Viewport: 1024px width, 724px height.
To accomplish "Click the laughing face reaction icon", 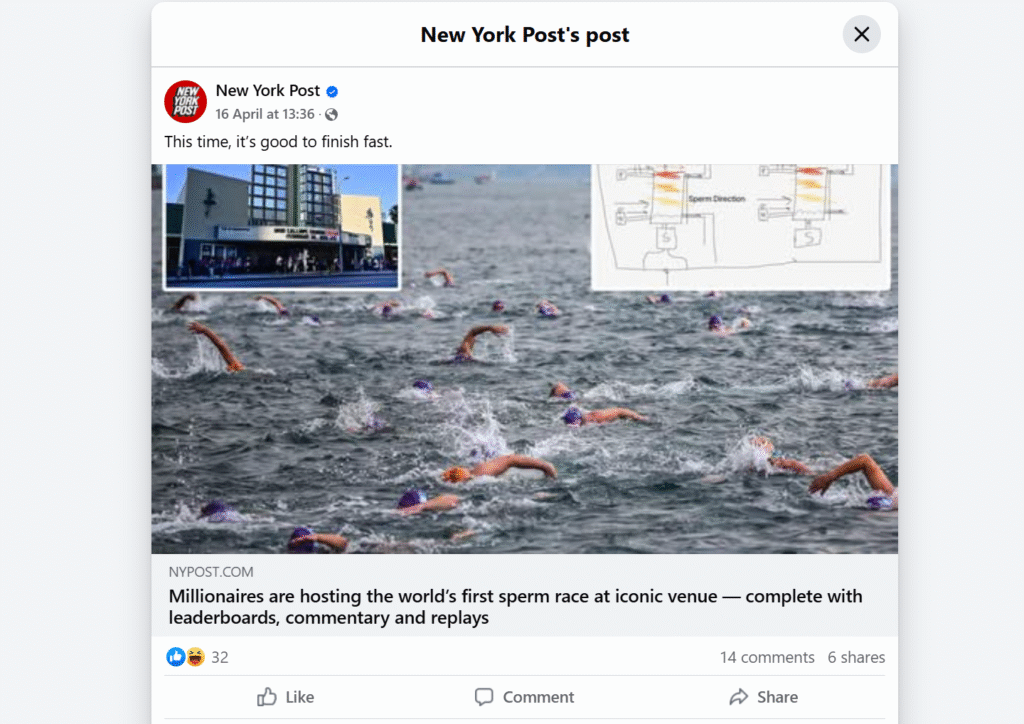I will (x=195, y=657).
